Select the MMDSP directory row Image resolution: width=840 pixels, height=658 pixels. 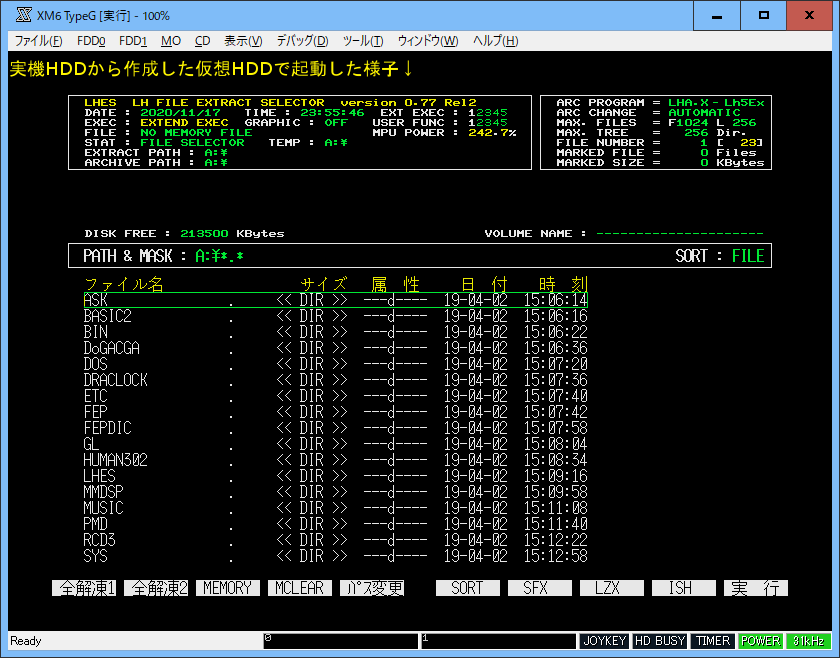tap(335, 492)
